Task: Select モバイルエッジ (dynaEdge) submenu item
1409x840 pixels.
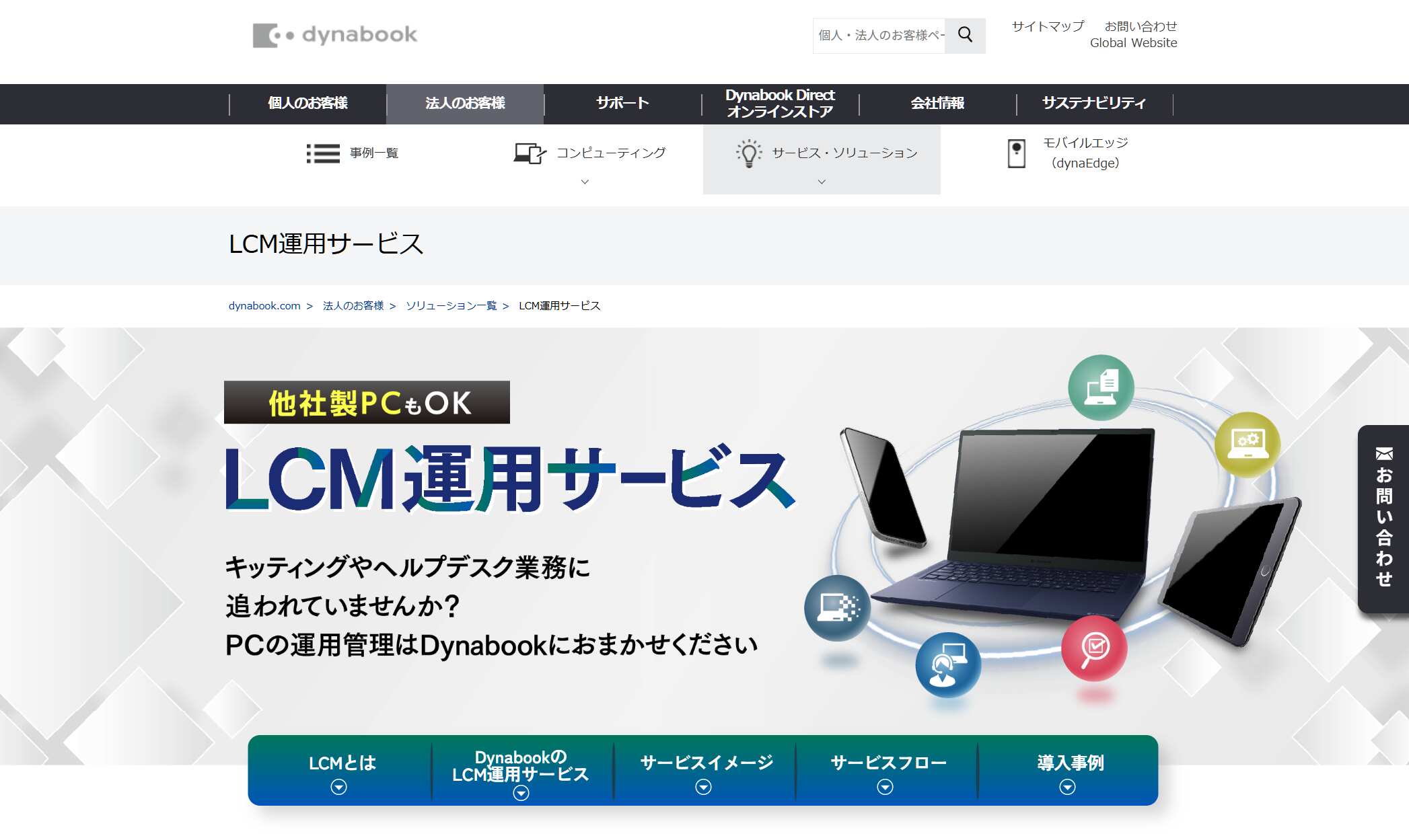Action: (1068, 153)
